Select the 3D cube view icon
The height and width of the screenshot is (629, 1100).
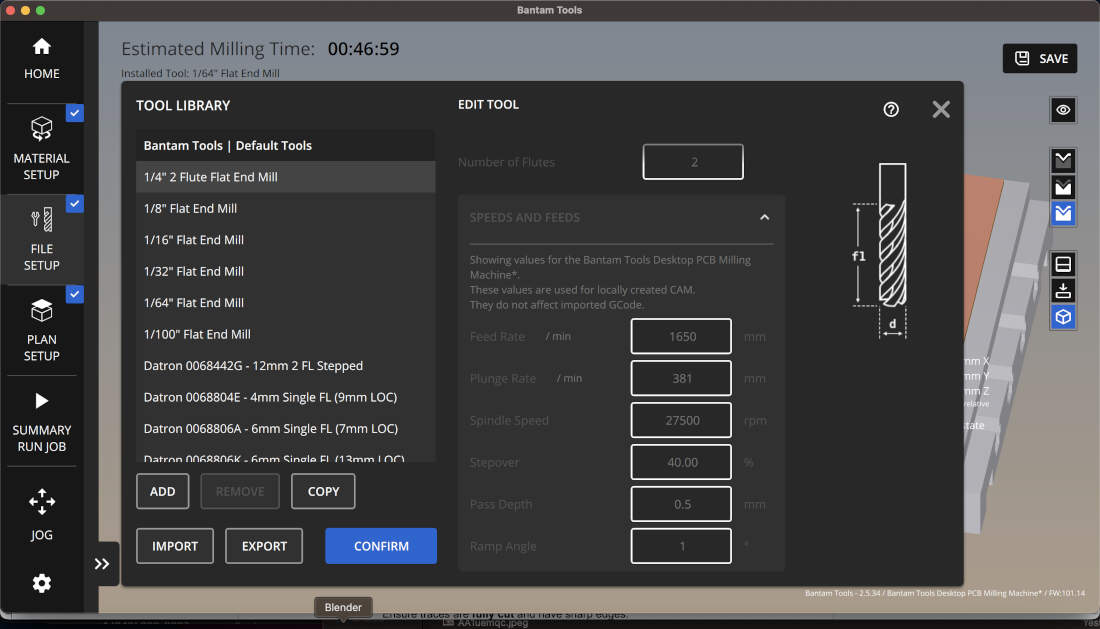(x=1063, y=317)
